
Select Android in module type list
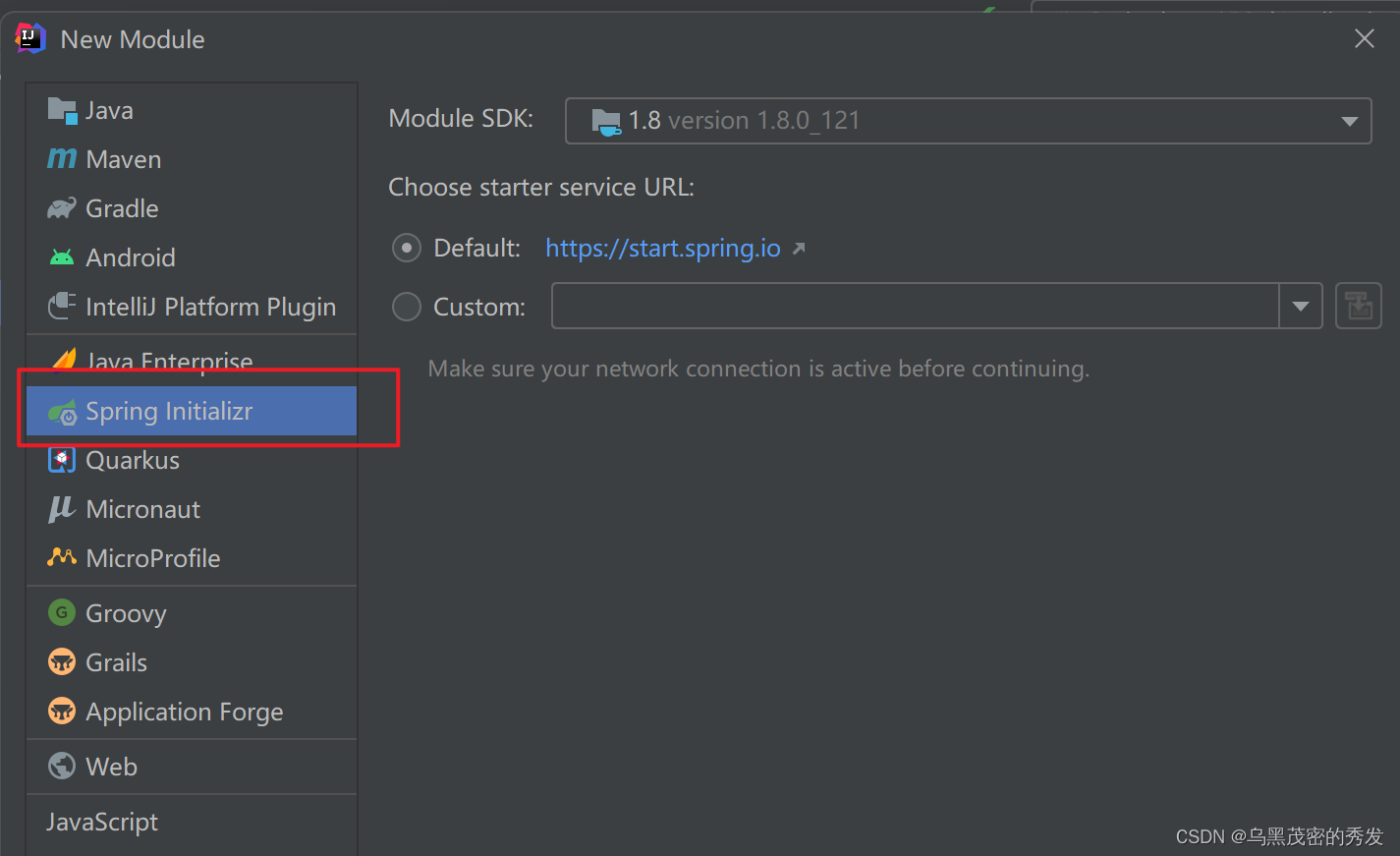coord(192,257)
